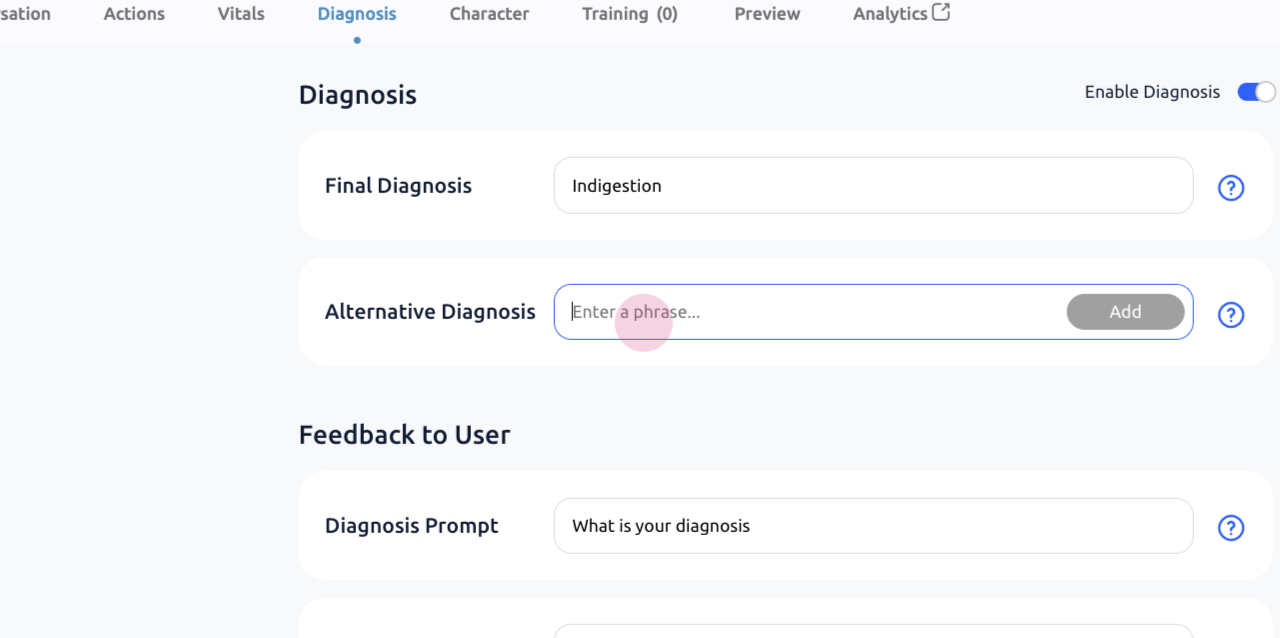Focus the Alternative Diagnosis phrase field

click(x=810, y=312)
